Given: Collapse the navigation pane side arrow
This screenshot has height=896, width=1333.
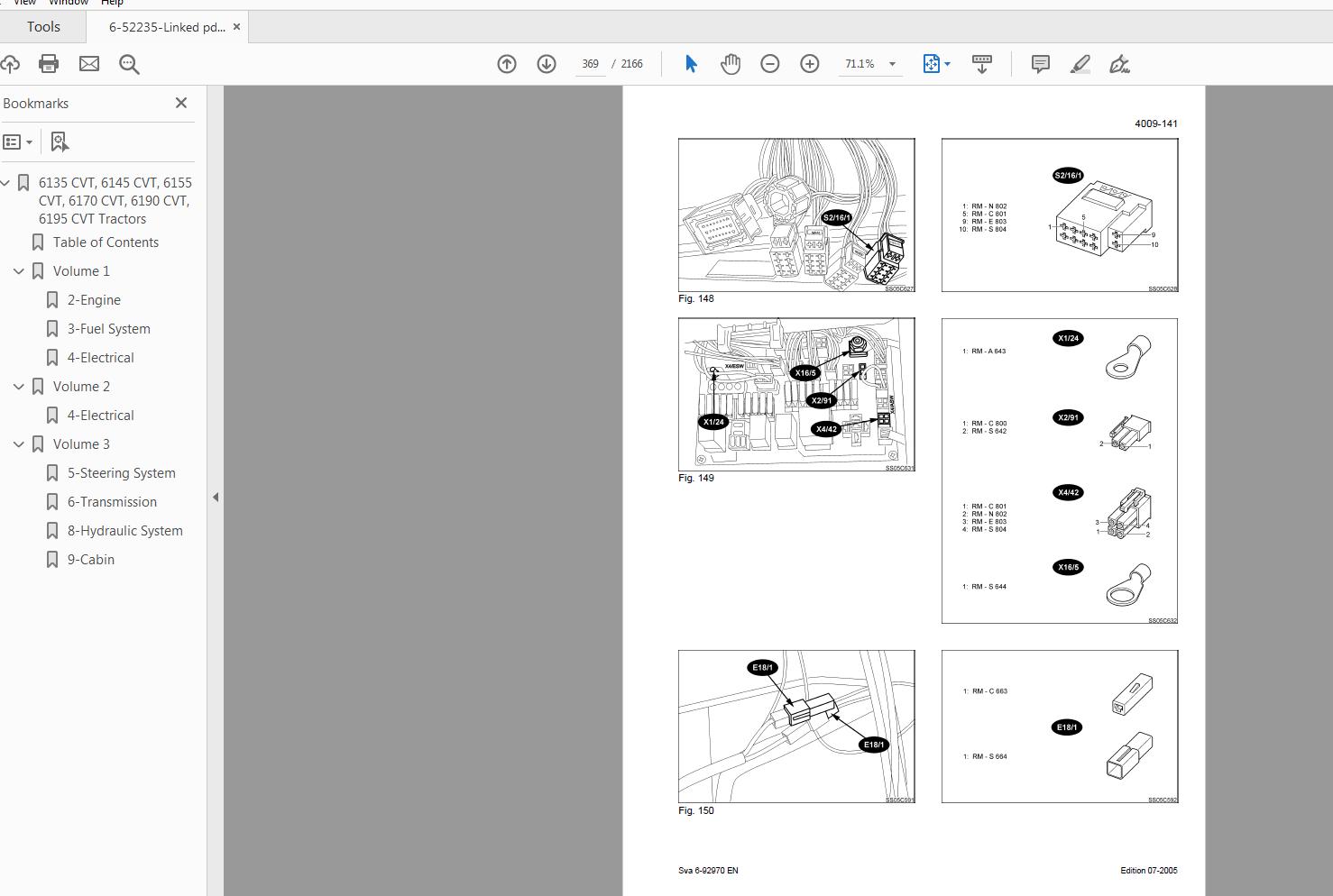Looking at the screenshot, I should coord(216,497).
